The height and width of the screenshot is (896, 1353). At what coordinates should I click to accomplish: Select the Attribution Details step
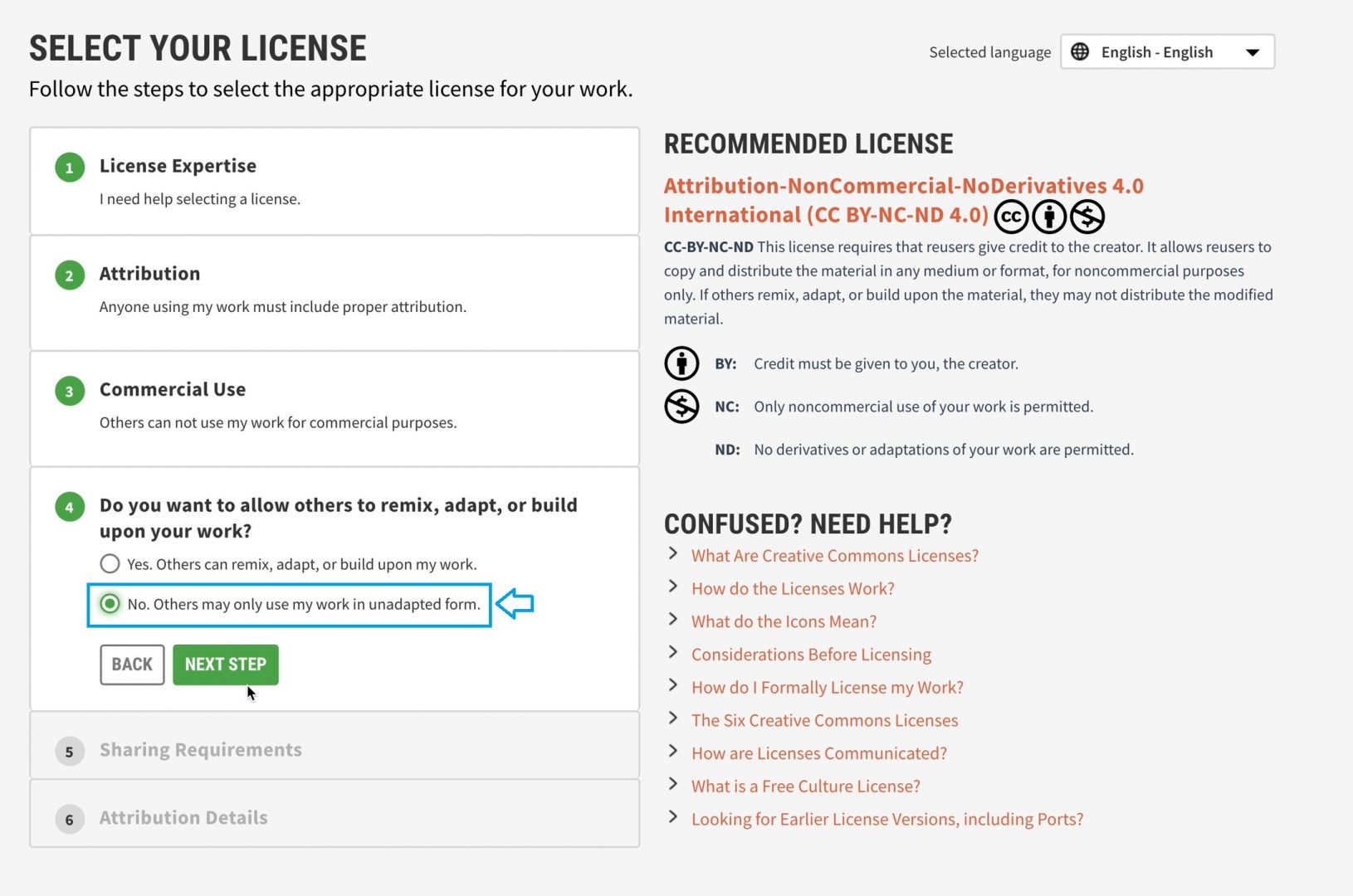pos(183,818)
